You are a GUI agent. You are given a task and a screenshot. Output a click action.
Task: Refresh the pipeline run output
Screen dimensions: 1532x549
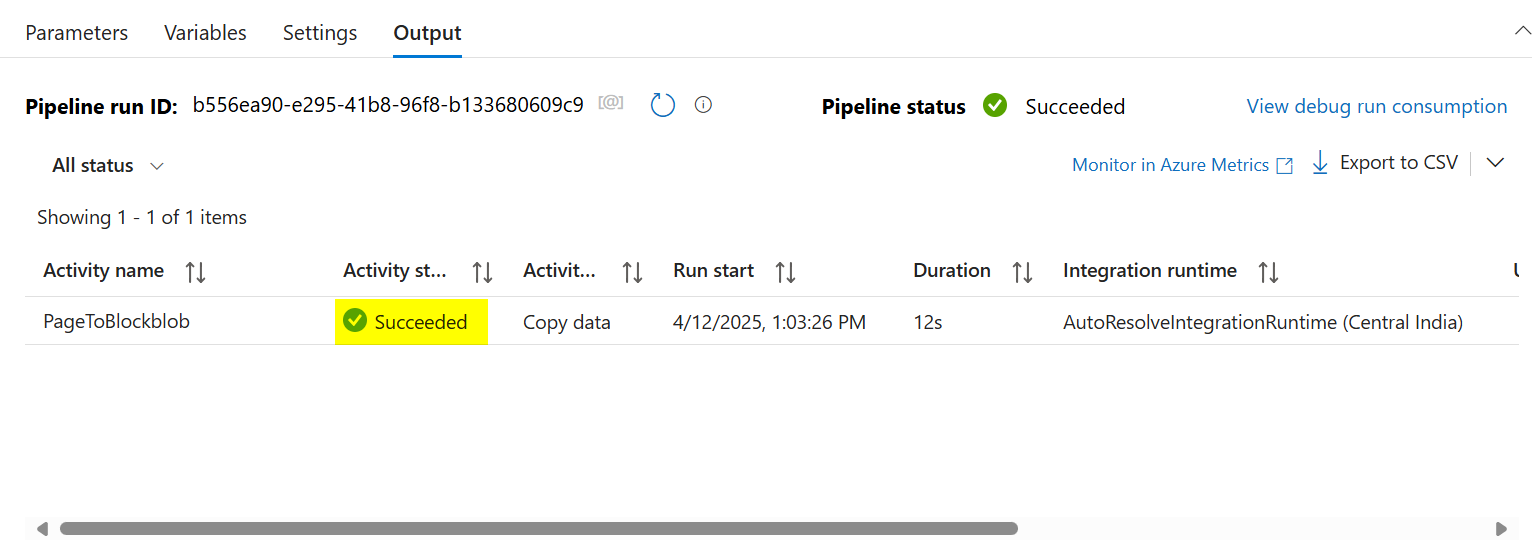(663, 105)
